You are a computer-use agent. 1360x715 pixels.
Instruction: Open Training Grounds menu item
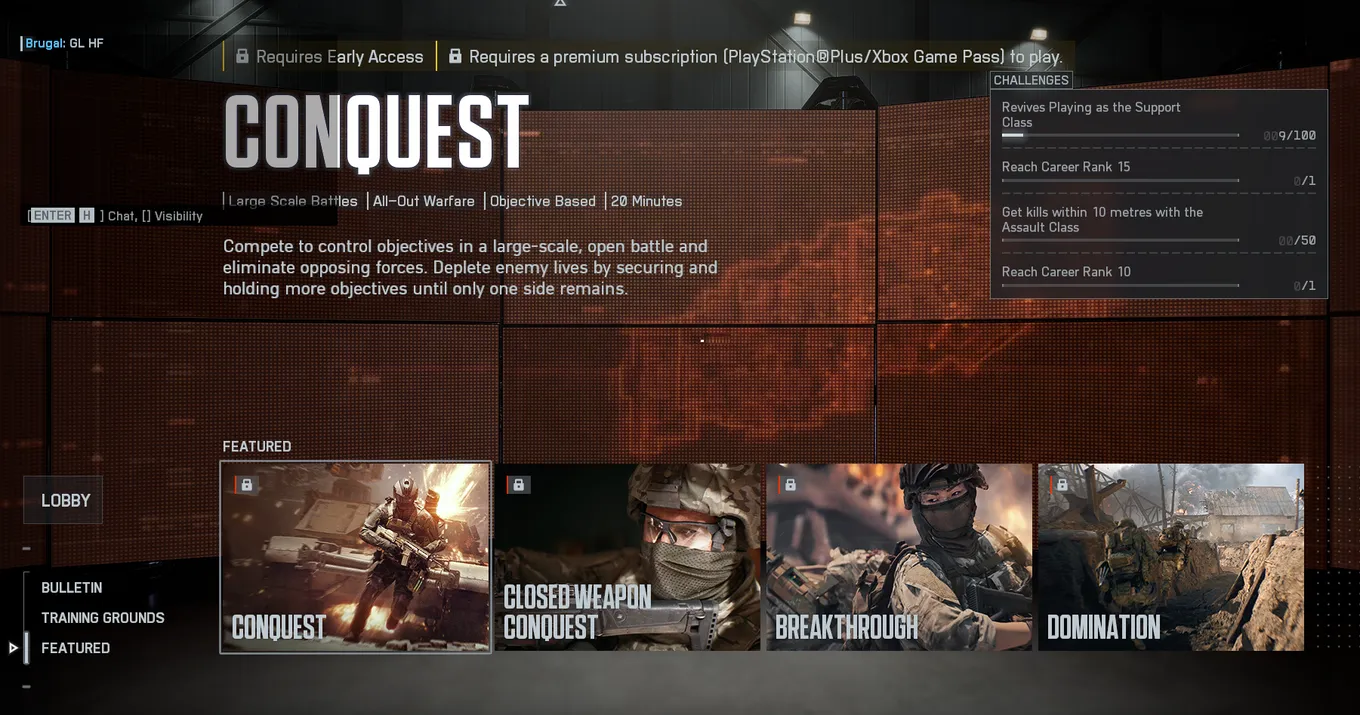click(103, 617)
